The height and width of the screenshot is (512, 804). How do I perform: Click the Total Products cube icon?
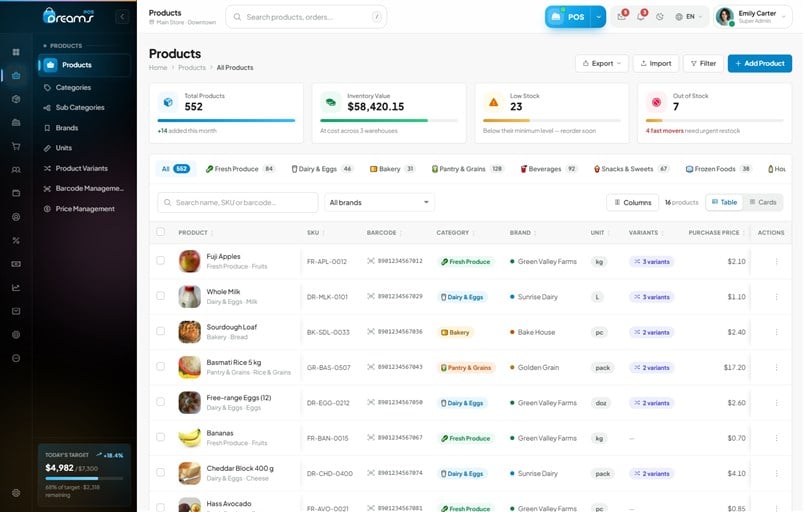coord(168,102)
